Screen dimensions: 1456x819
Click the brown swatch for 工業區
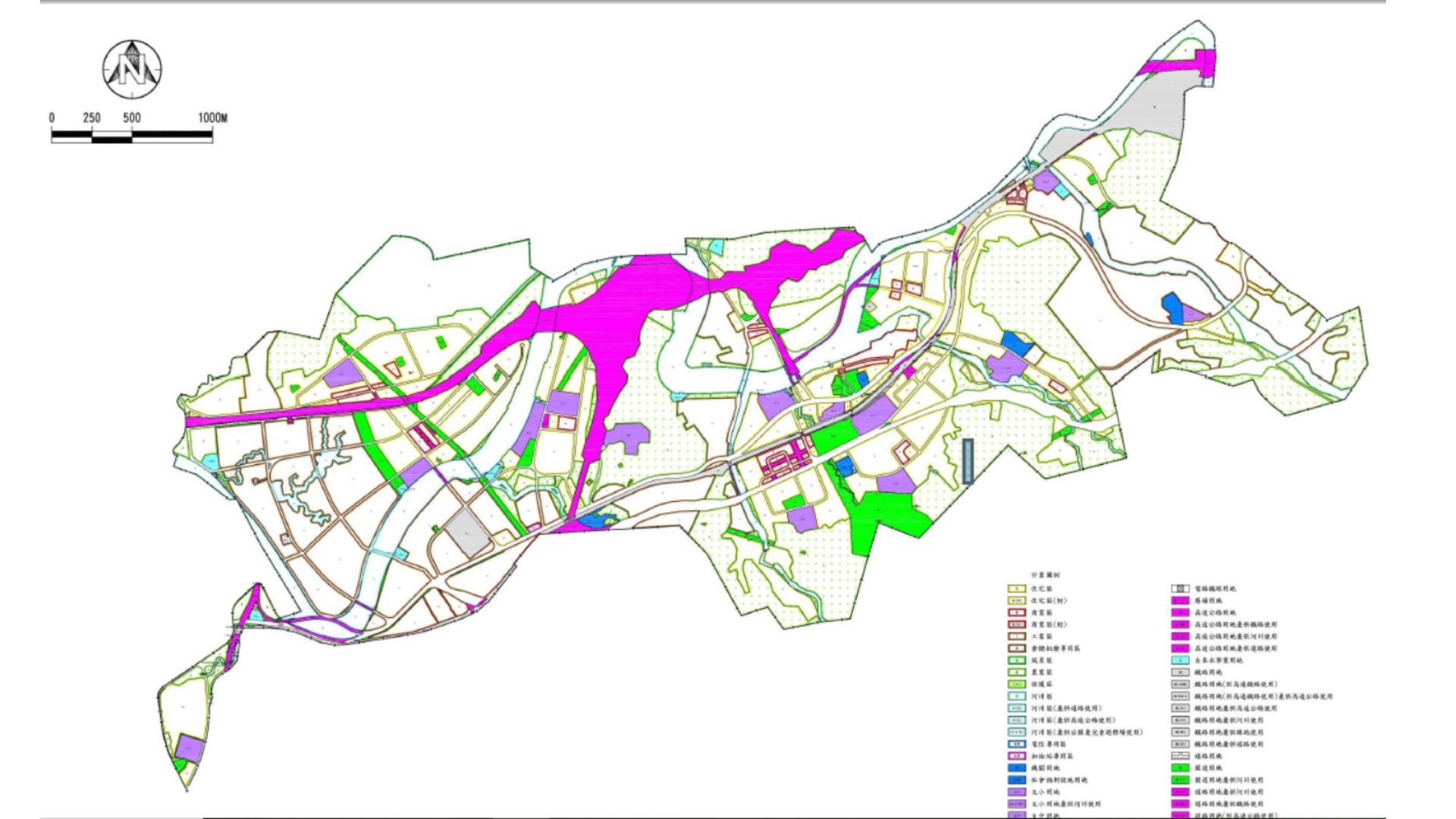pyautogui.click(x=1016, y=636)
